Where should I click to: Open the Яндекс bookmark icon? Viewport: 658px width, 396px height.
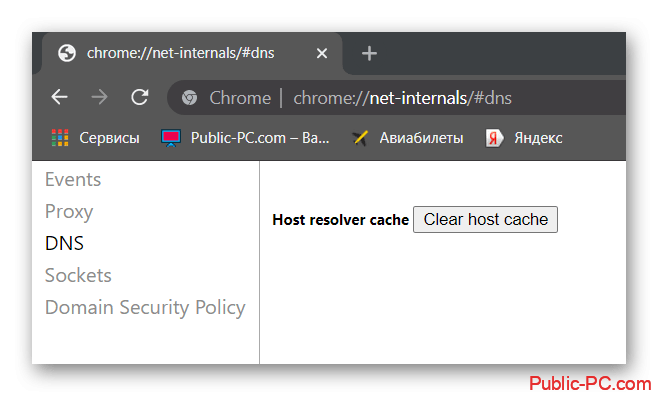pyautogui.click(x=494, y=138)
